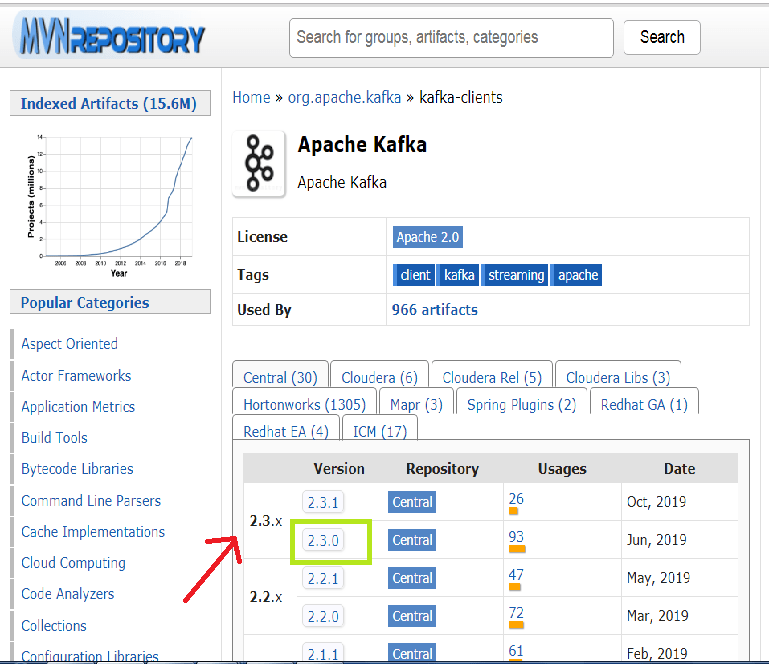Select version 2.2.1
This screenshot has width=769, height=664.
click(323, 579)
